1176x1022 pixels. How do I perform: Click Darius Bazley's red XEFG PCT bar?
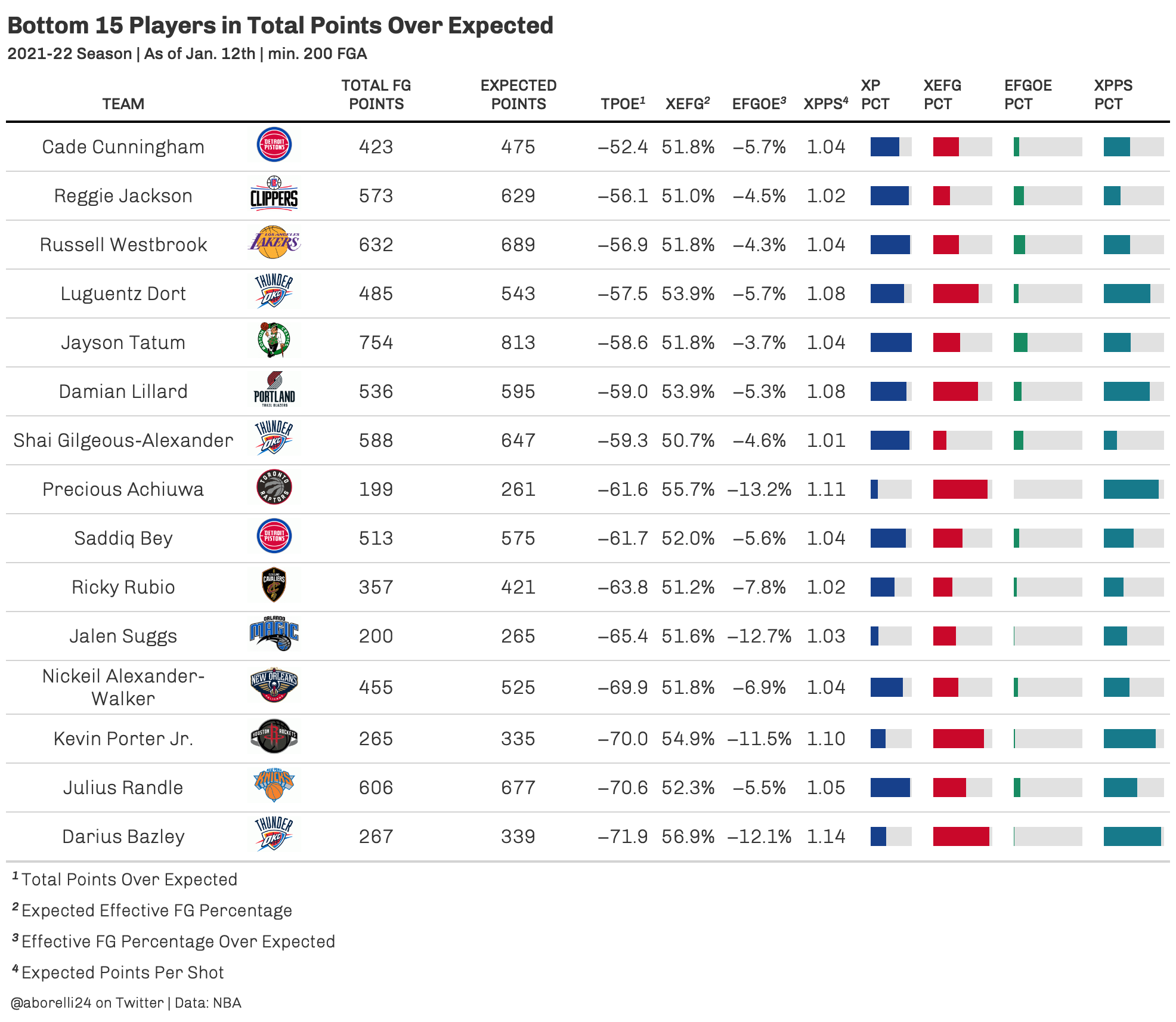point(961,836)
